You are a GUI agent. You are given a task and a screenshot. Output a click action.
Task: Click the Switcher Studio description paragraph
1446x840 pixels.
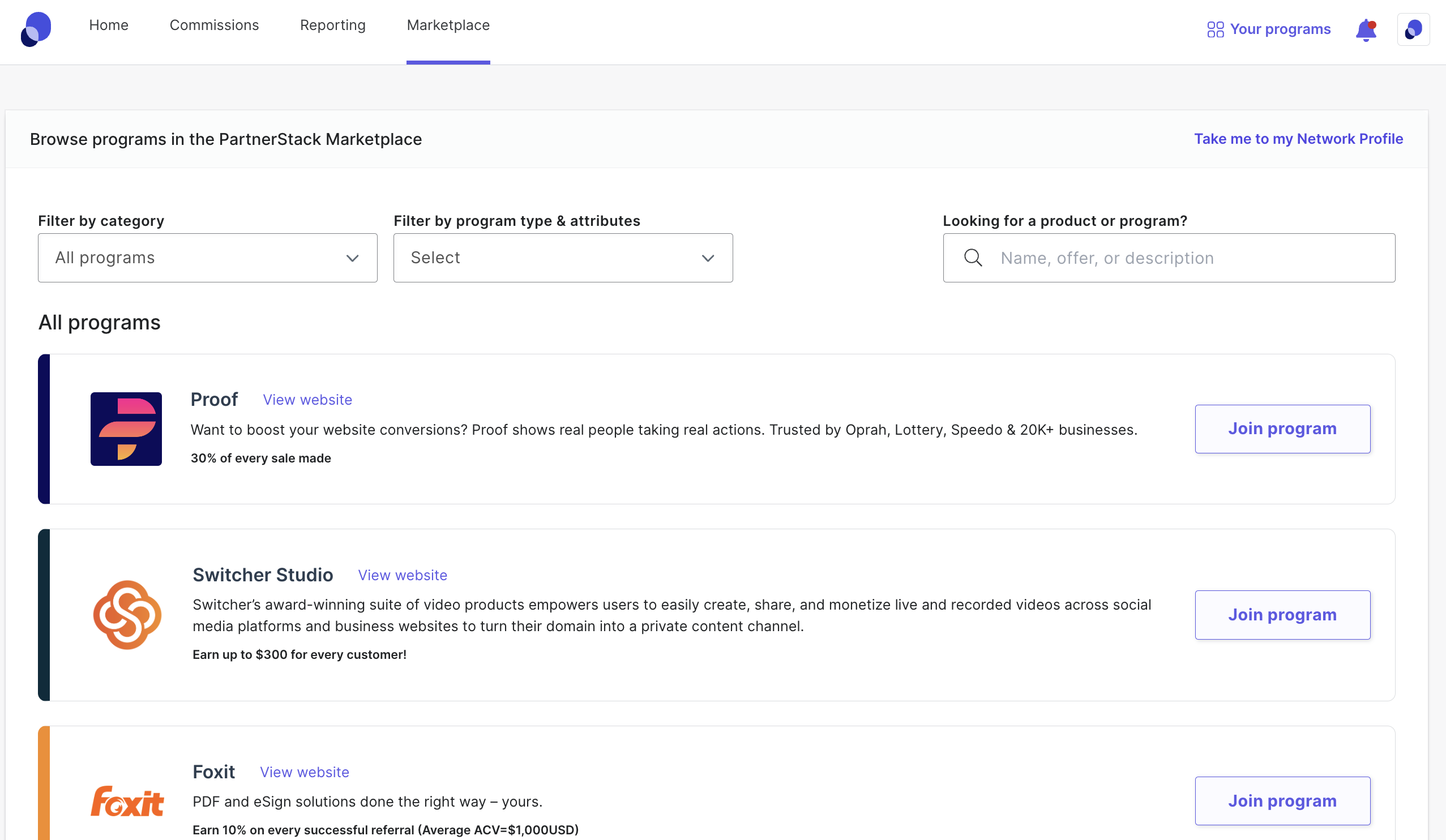(672, 615)
